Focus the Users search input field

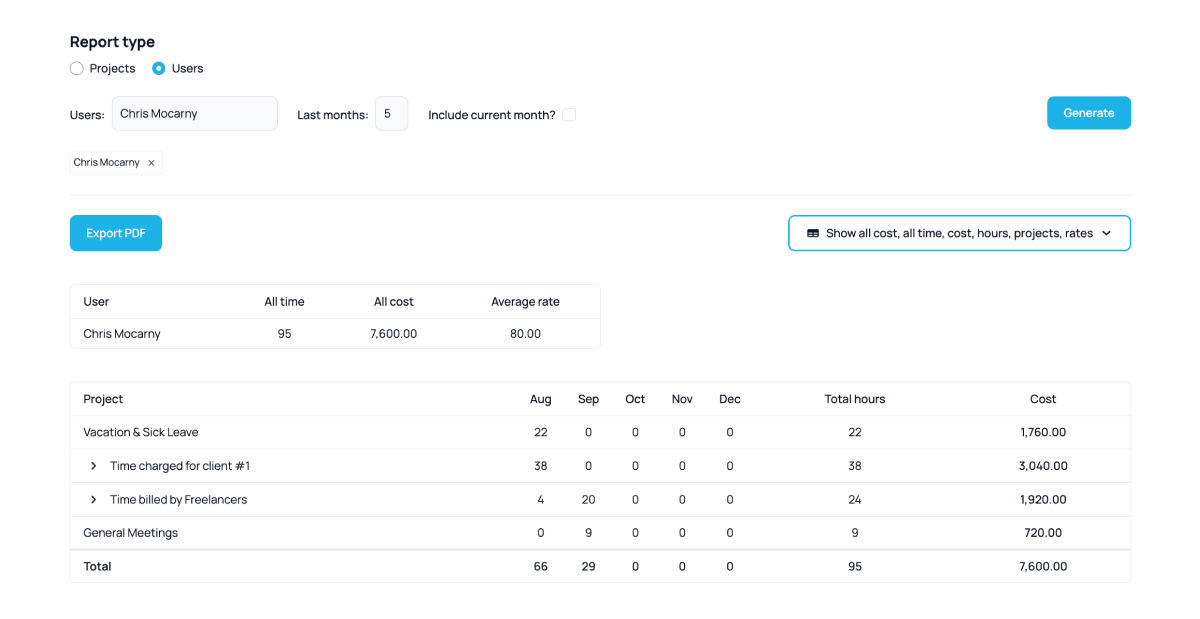pyautogui.click(x=194, y=114)
